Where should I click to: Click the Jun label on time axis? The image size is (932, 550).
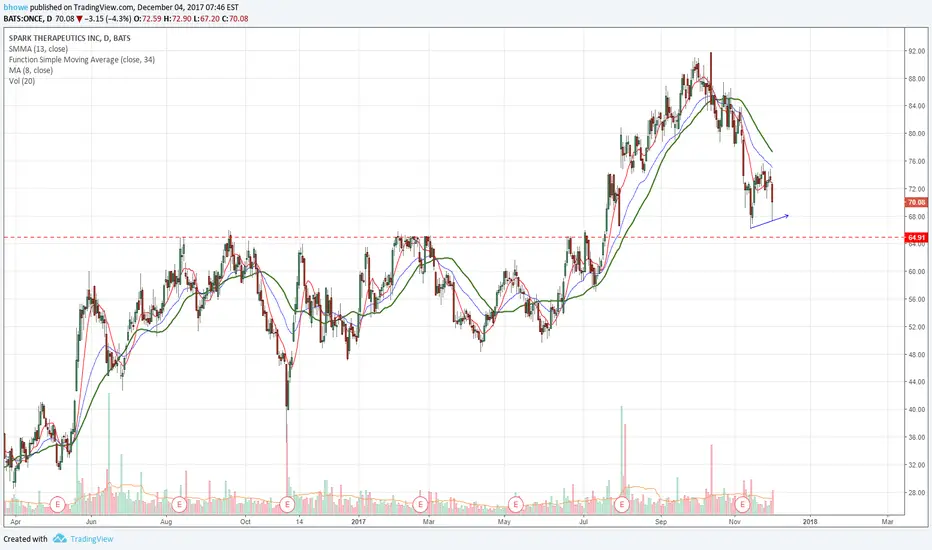point(91,522)
